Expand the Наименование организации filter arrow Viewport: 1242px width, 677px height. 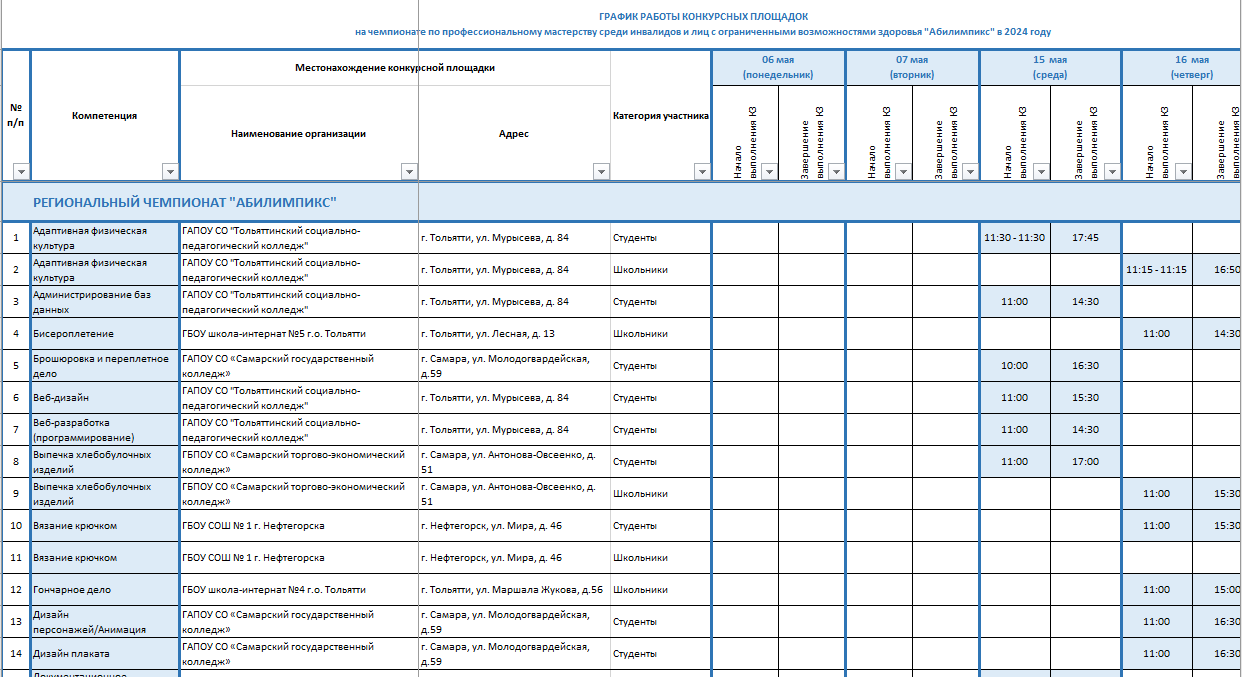(x=408, y=171)
